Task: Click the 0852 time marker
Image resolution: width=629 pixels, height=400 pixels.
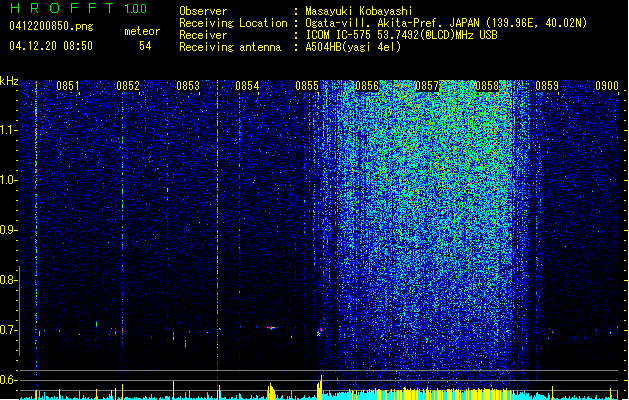Action: 128,86
